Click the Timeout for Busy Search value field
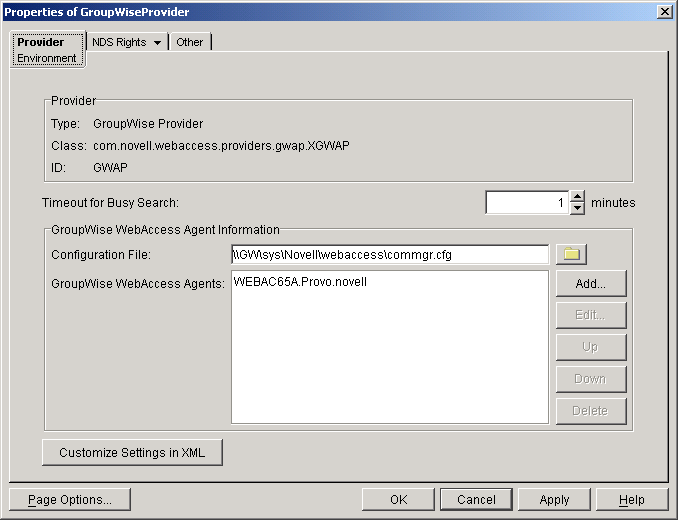 [528, 202]
